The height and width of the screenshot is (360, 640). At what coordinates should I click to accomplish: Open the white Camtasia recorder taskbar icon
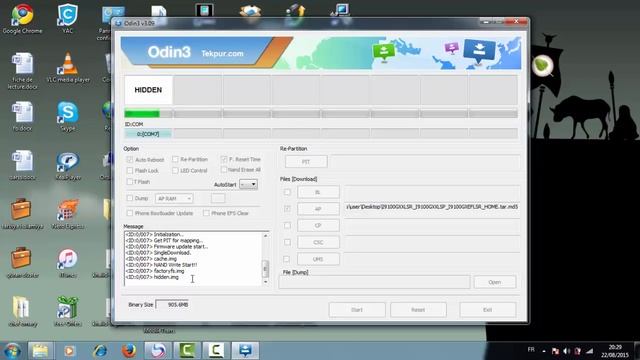pyautogui.click(x=216, y=351)
